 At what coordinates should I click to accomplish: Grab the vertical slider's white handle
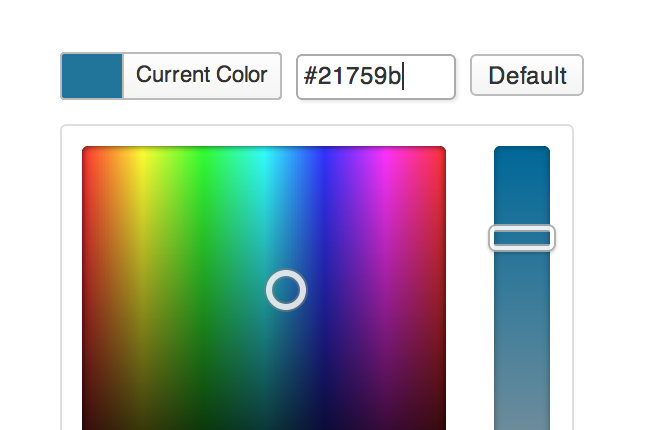coord(521,238)
